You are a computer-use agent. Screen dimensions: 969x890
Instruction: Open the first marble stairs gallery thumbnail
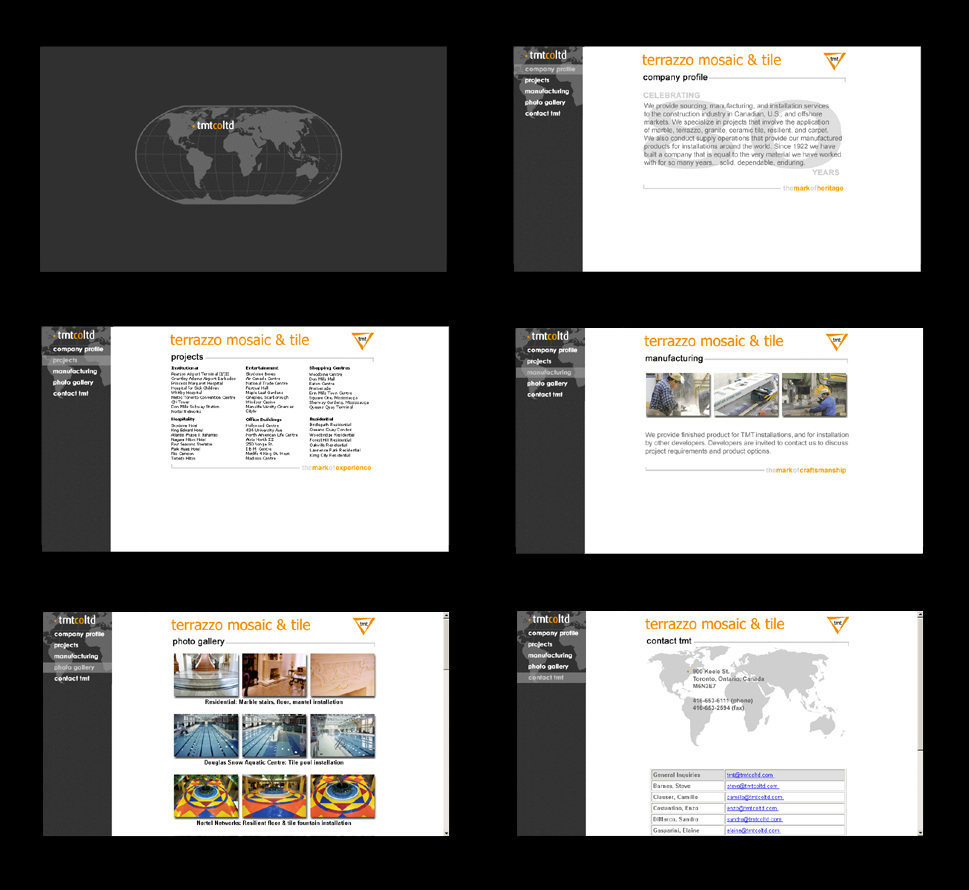click(x=205, y=676)
